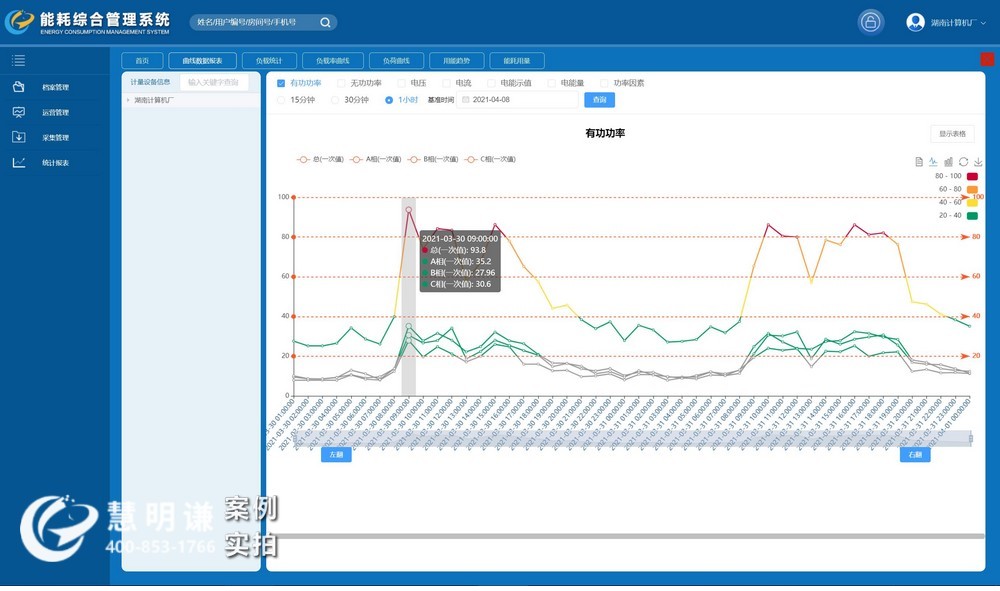Open the 基准时间 date picker
Viewport: 1000px width, 591px height.
[x=518, y=100]
